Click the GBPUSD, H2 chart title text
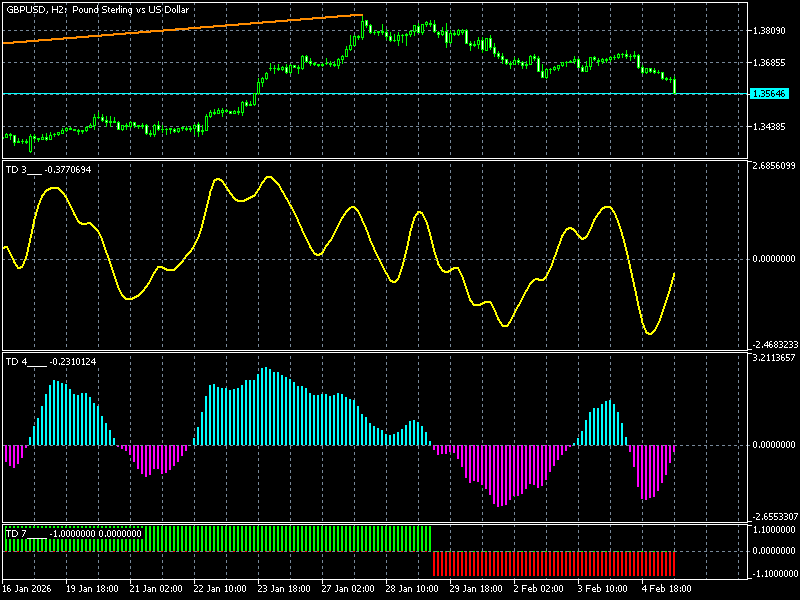This screenshot has height=600, width=800. [97, 10]
